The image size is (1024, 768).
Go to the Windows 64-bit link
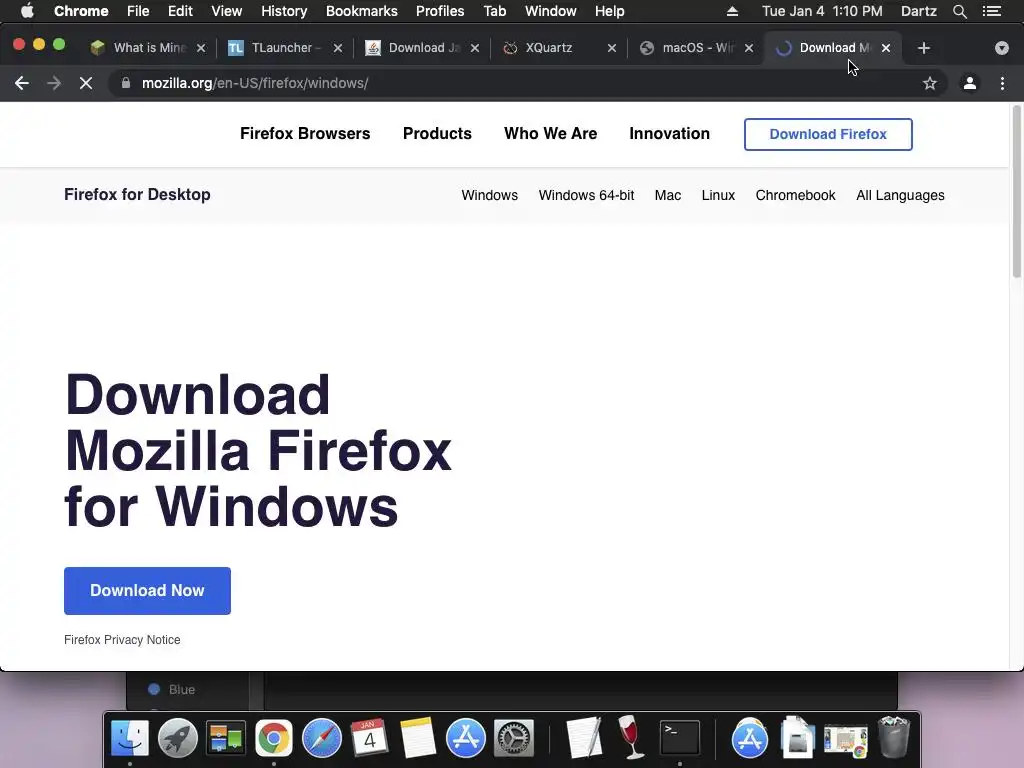[586, 195]
